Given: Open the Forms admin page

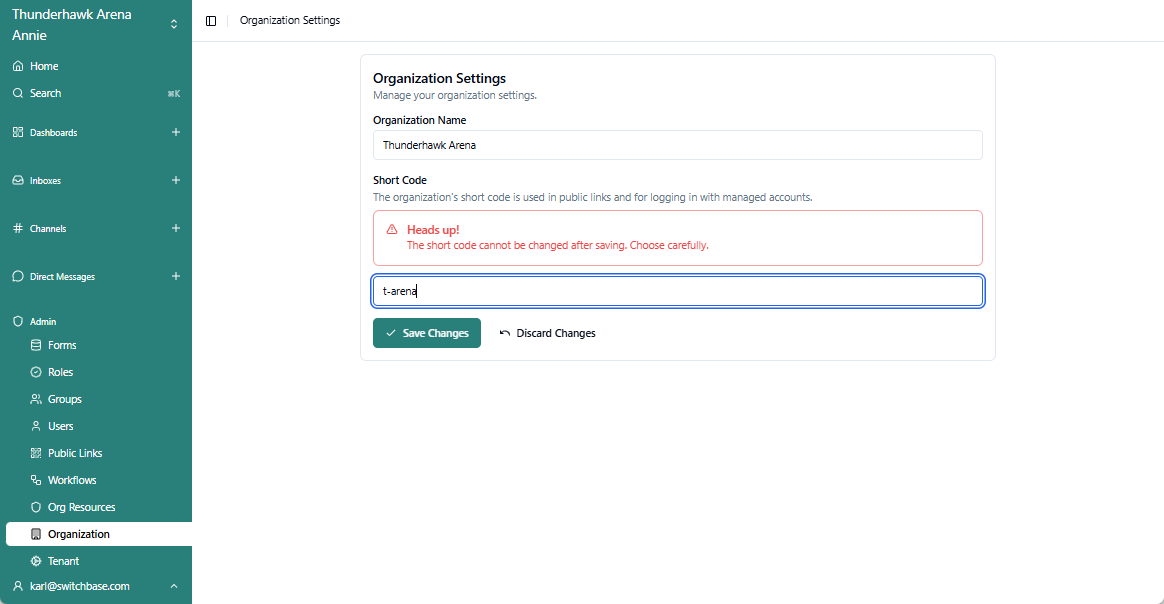Looking at the screenshot, I should [62, 345].
